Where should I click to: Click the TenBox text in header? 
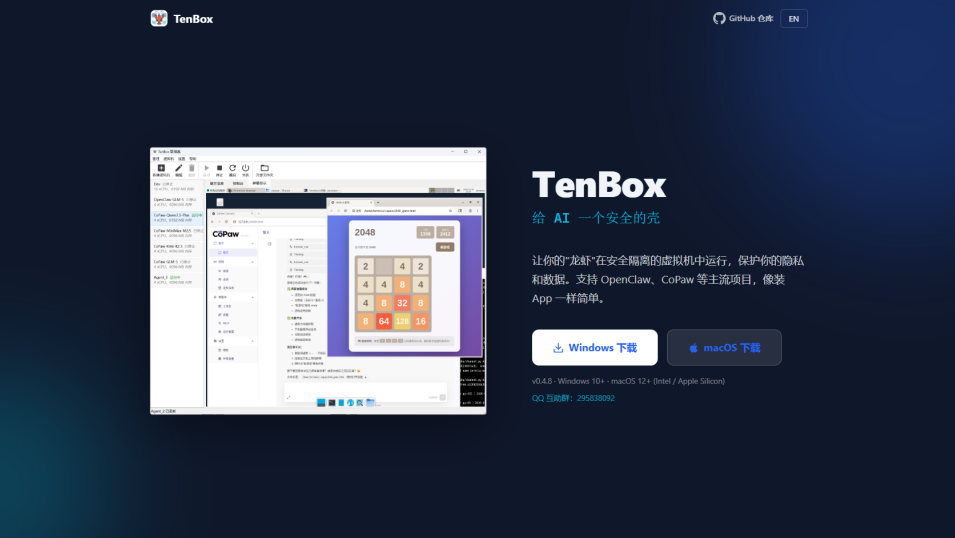tap(193, 18)
